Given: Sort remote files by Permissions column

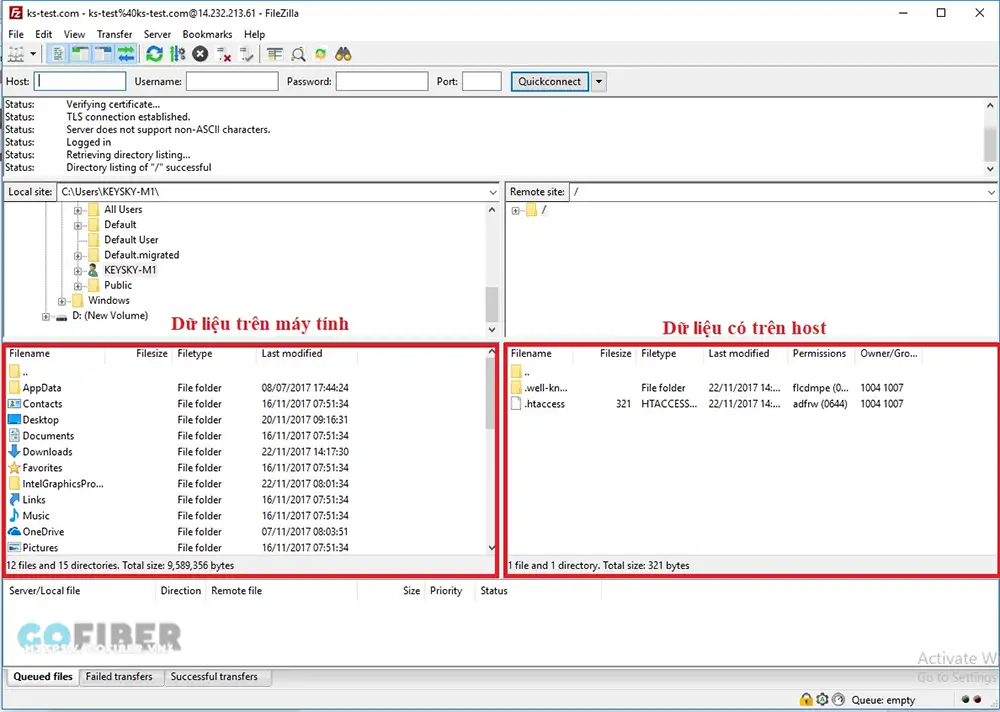Looking at the screenshot, I should point(820,353).
